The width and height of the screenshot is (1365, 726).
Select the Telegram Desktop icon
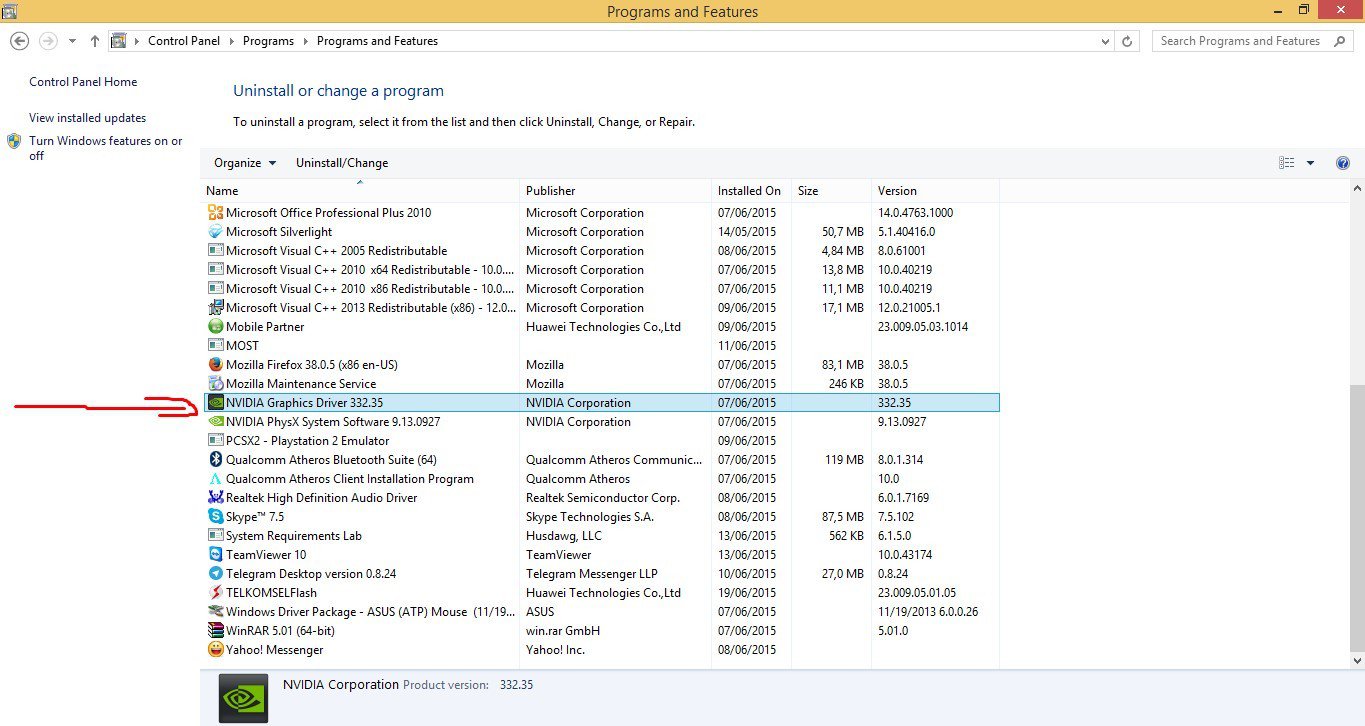(215, 574)
